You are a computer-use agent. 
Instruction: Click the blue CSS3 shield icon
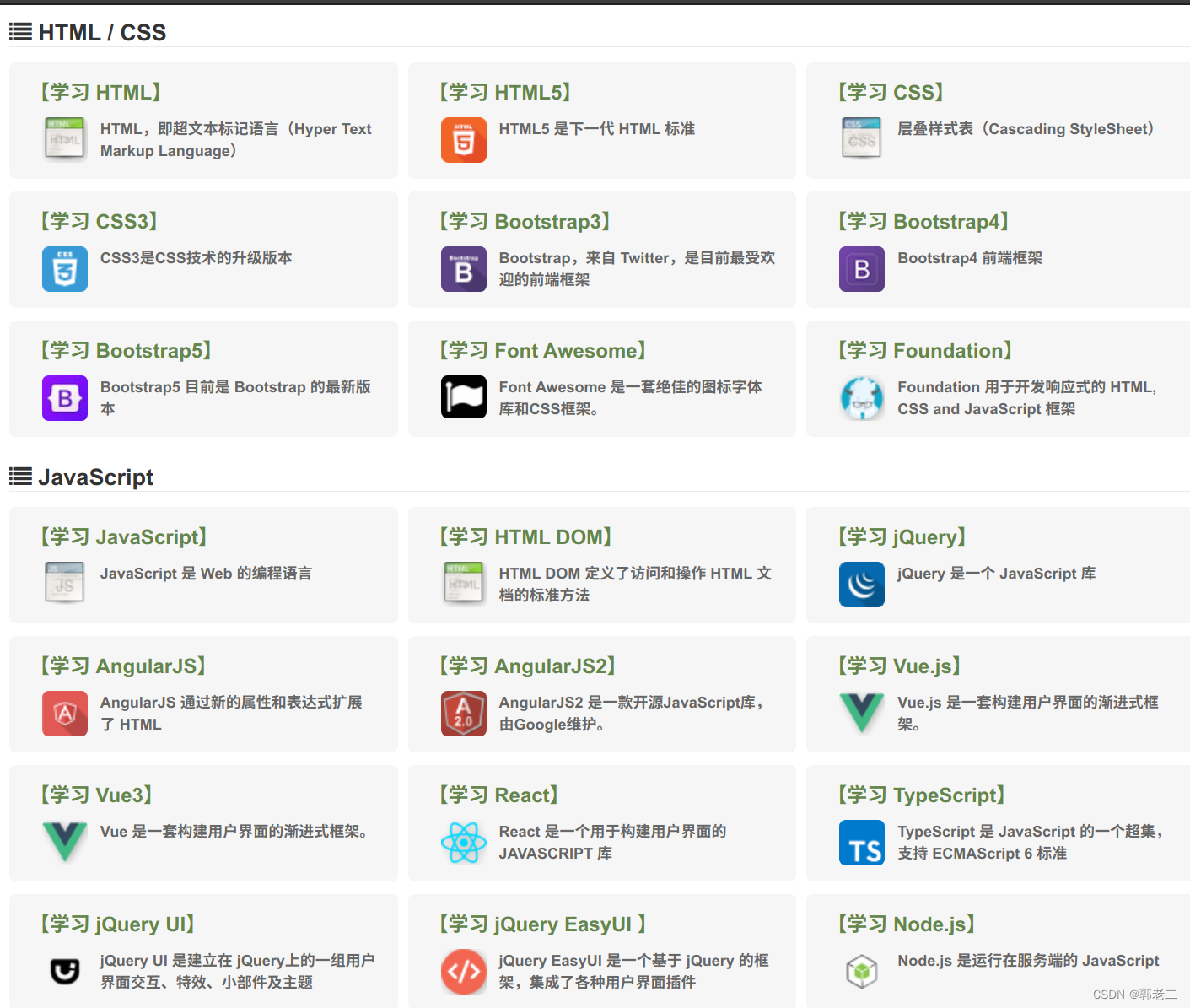click(65, 269)
